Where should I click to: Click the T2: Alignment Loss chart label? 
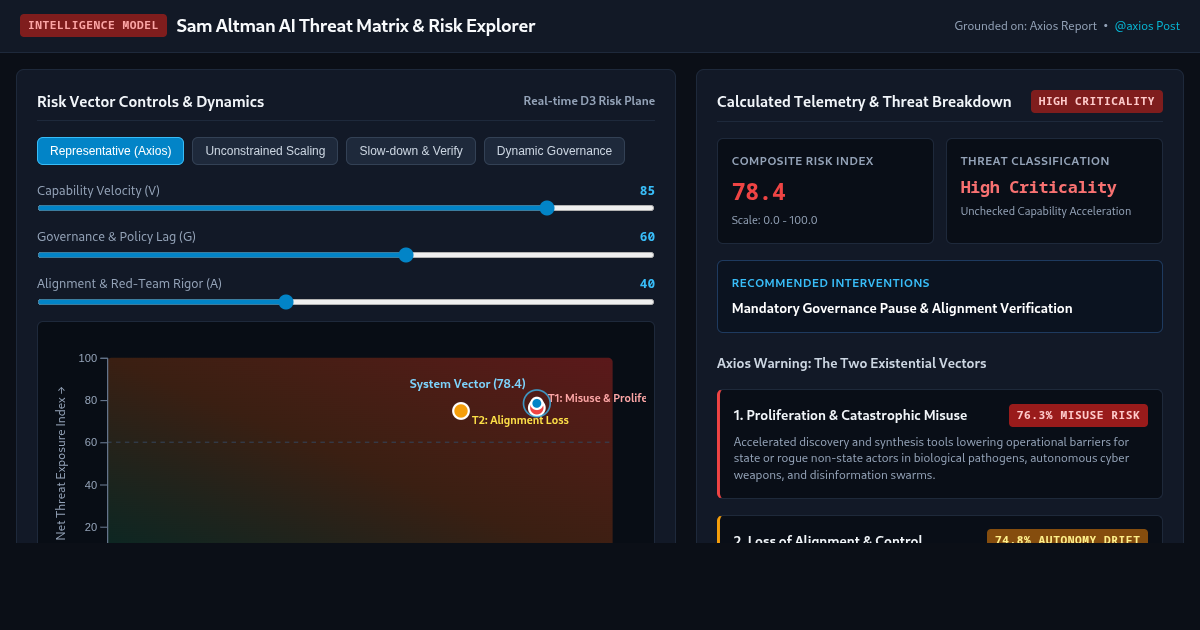pos(520,420)
